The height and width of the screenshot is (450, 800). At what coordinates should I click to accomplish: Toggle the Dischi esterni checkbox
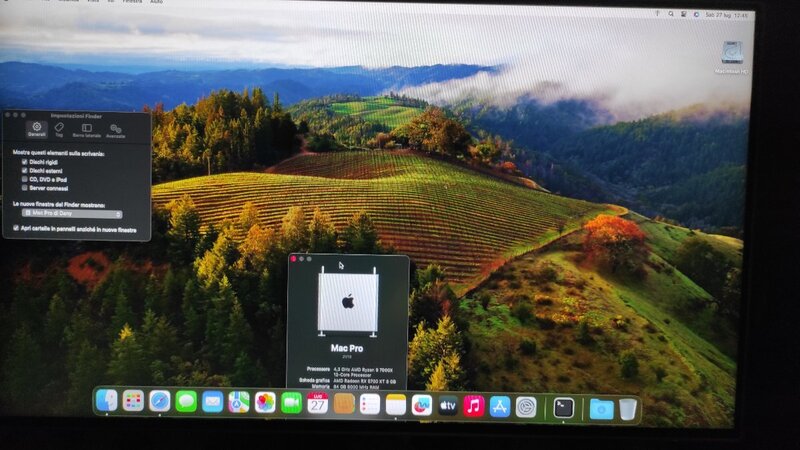click(24, 170)
